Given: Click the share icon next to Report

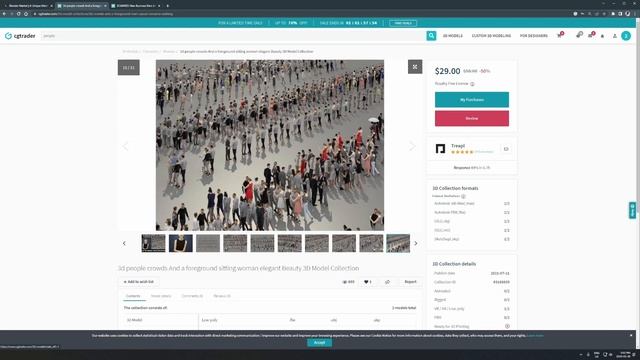Looking at the screenshot, I should [387, 282].
